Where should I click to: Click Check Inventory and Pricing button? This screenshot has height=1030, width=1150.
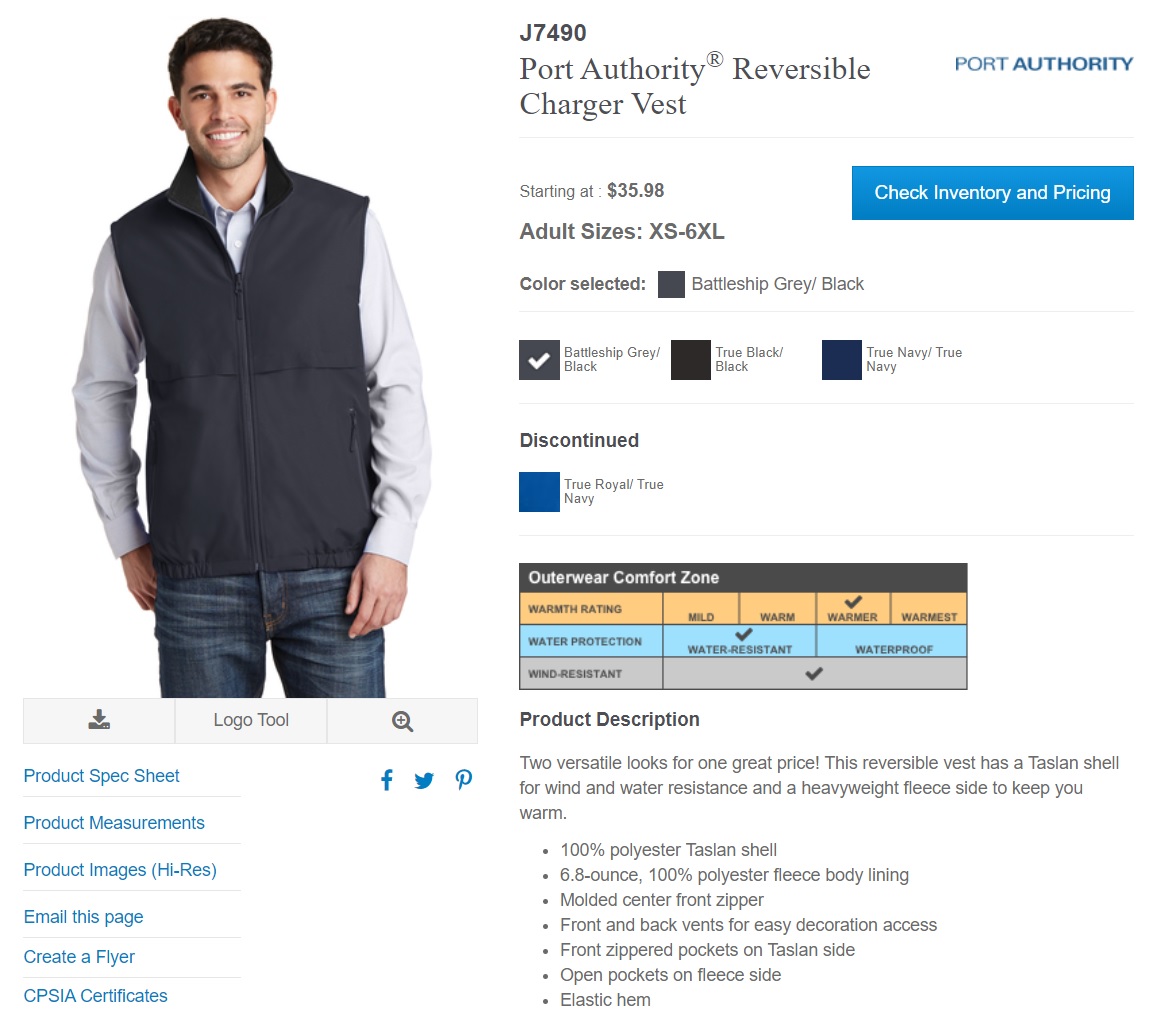[992, 193]
